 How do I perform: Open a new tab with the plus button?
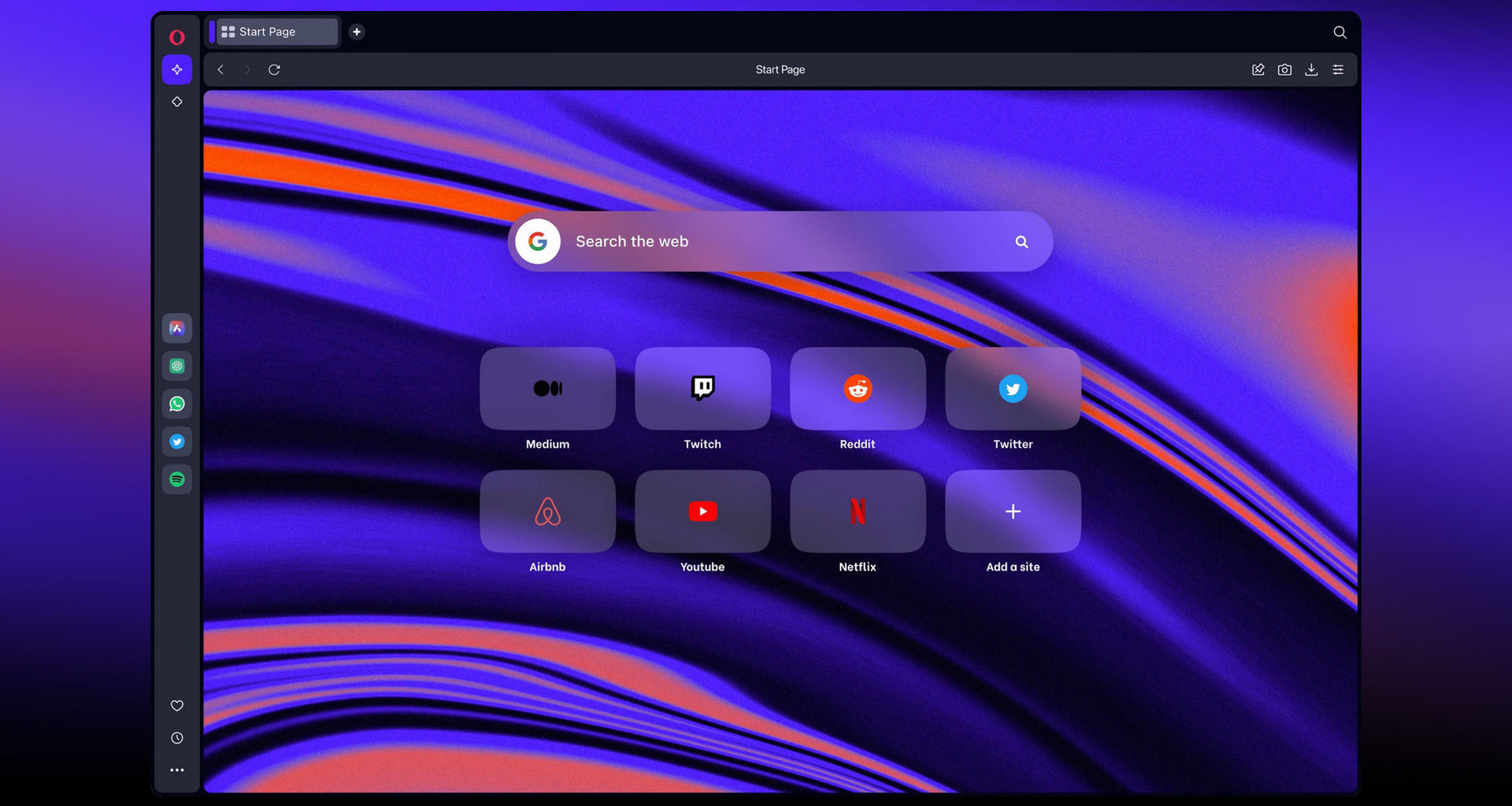357,31
